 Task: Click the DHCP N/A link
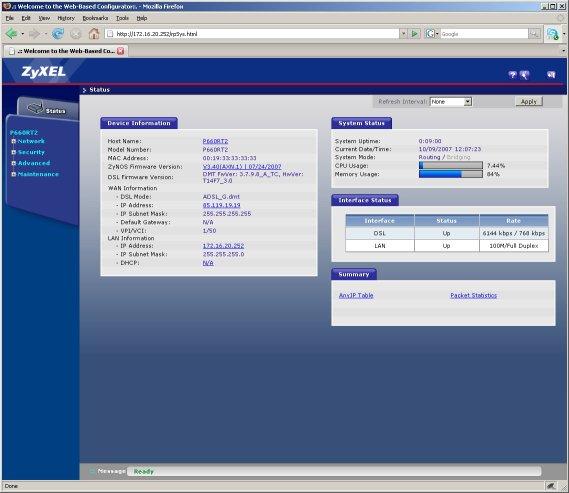208,263
